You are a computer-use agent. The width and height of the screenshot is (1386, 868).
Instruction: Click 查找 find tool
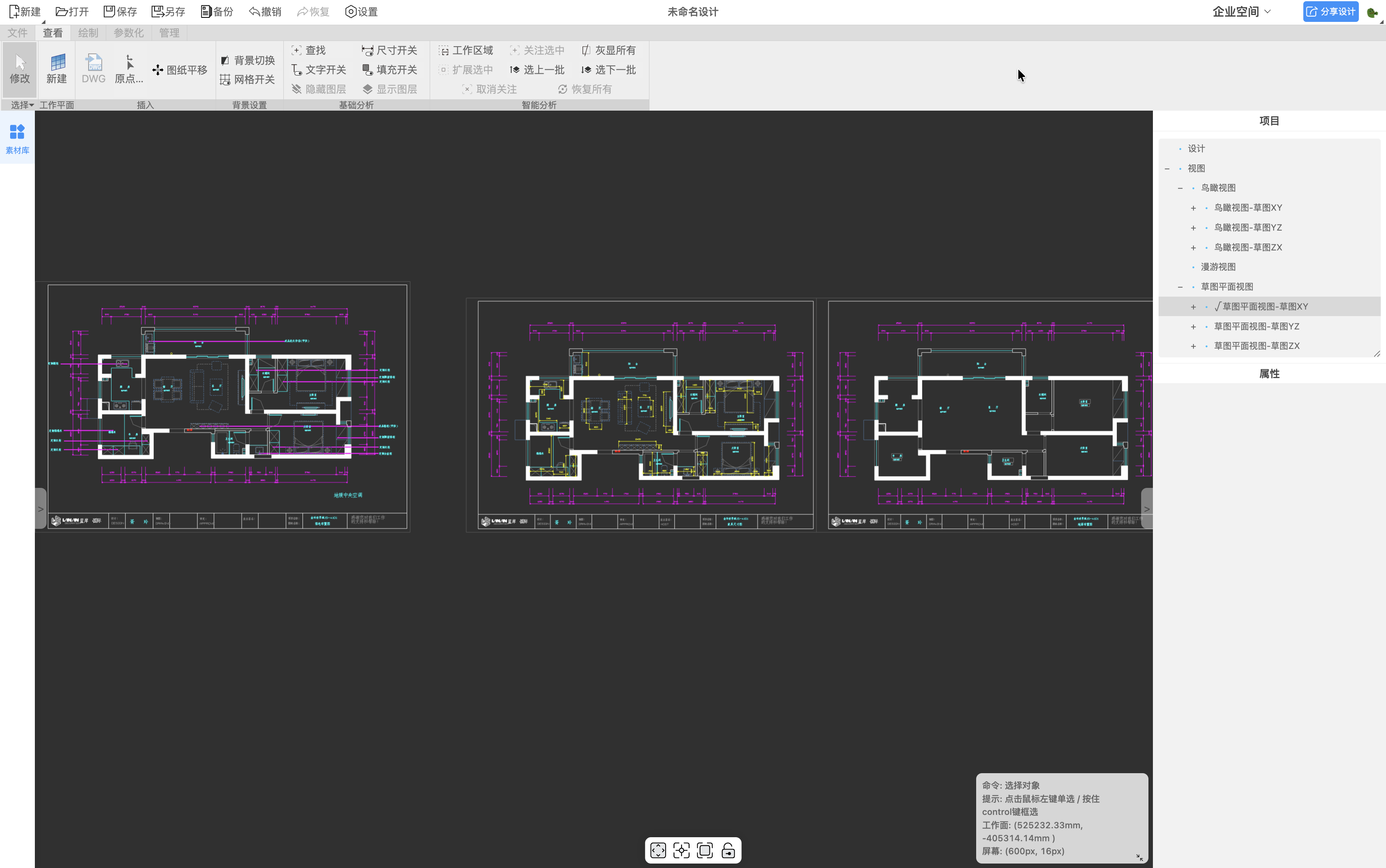[309, 51]
